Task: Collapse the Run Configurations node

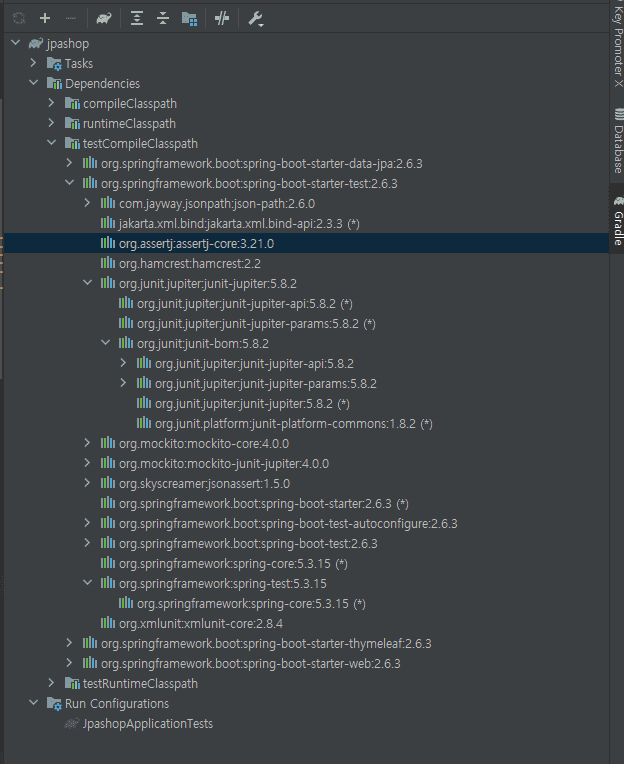Action: (x=34, y=703)
